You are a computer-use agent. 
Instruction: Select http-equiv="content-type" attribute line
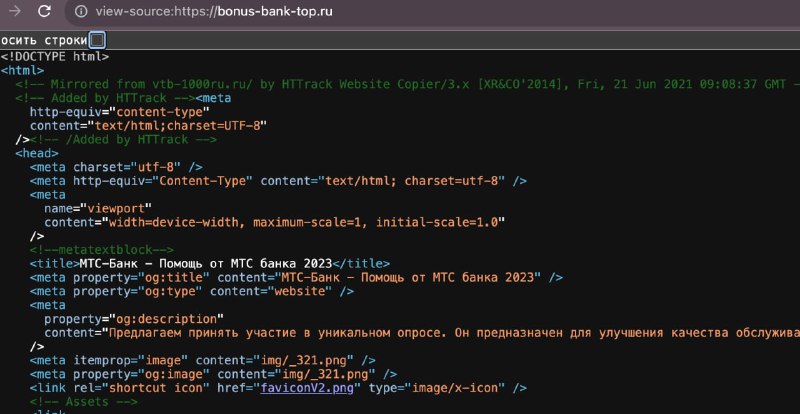point(120,112)
